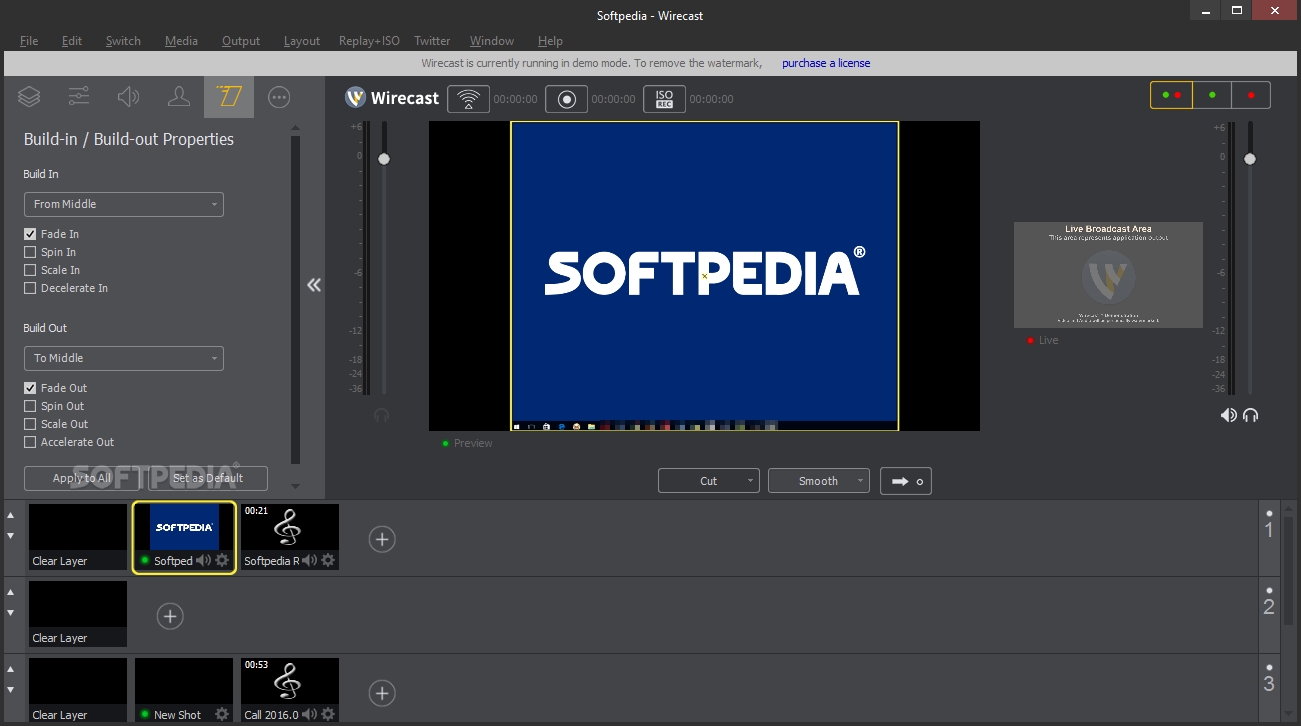Uncheck the Fade In checkbox
This screenshot has height=726, width=1301.
click(x=30, y=234)
